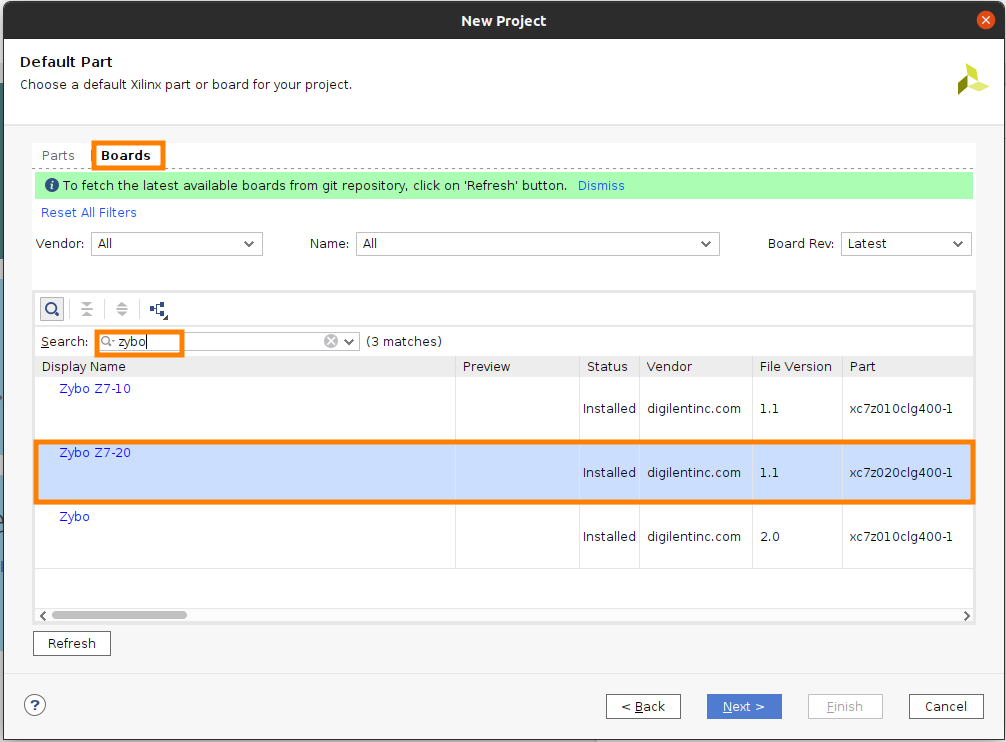This screenshot has width=1006, height=742.
Task: Click the horizontal scrollbar thumb
Action: [119, 615]
